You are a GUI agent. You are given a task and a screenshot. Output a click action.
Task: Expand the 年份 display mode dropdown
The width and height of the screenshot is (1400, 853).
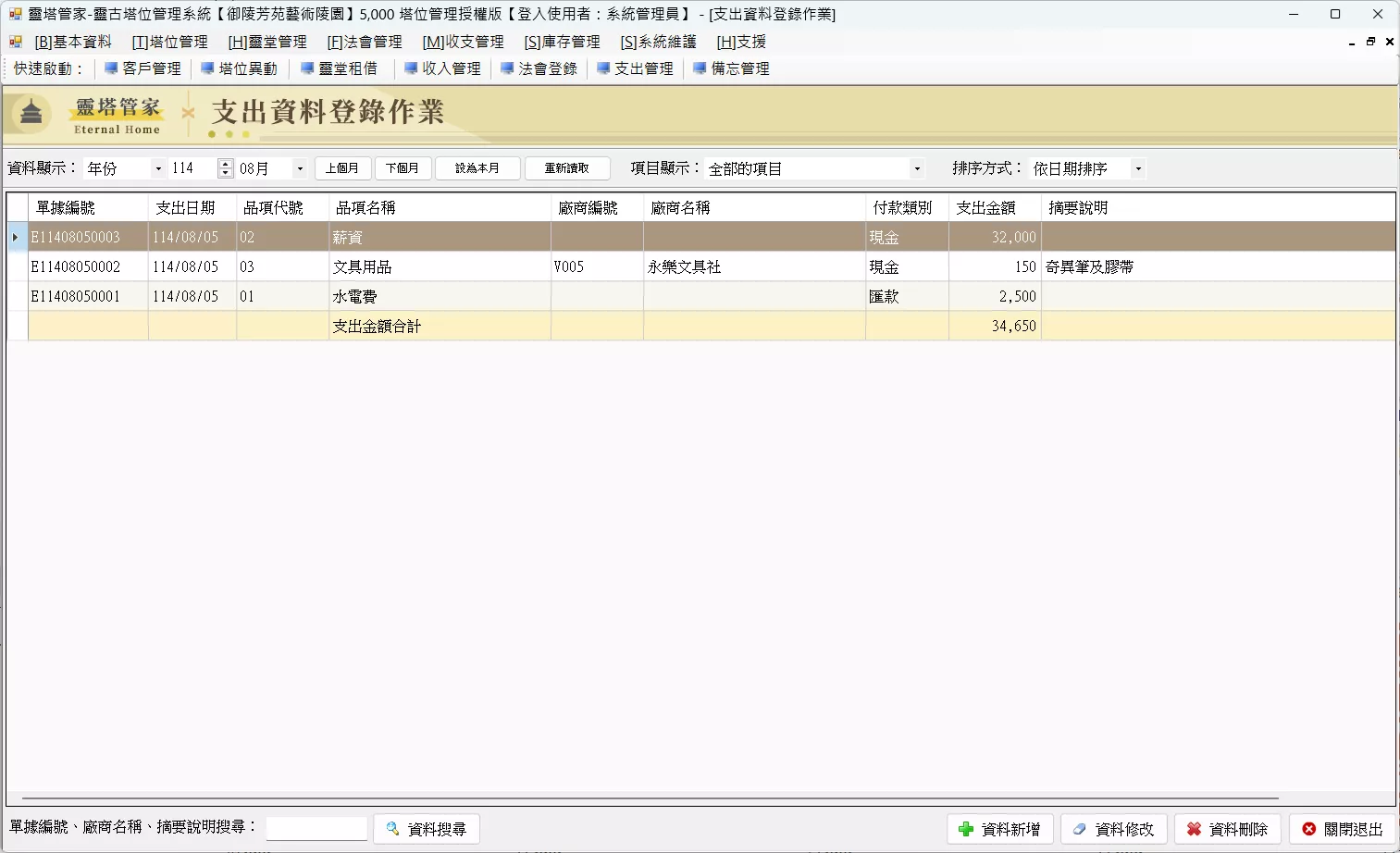(x=158, y=168)
